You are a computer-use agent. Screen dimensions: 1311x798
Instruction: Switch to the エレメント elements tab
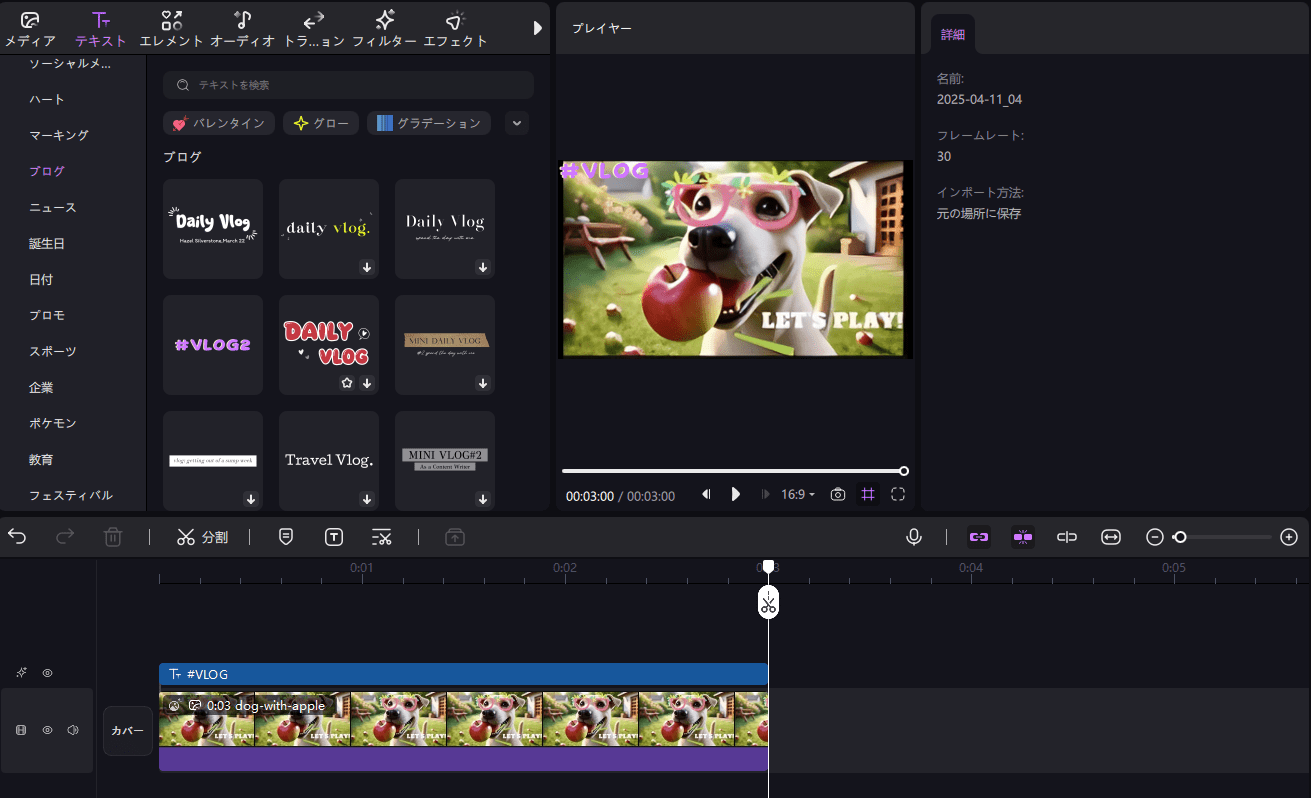[x=171, y=29]
